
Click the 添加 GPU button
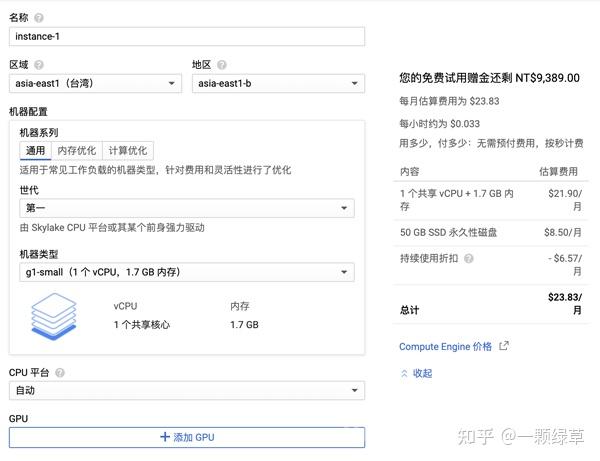coord(187,437)
